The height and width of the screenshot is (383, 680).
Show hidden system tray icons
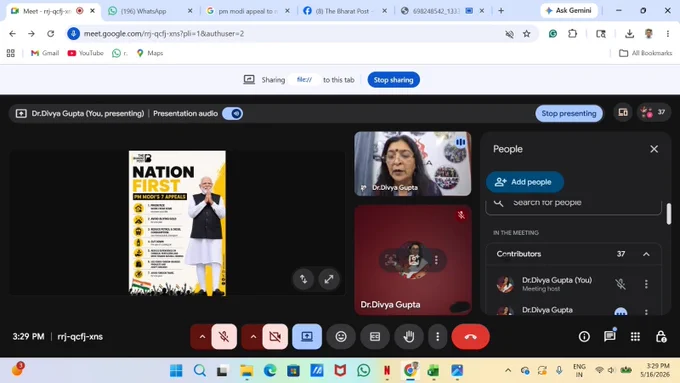tap(508, 370)
